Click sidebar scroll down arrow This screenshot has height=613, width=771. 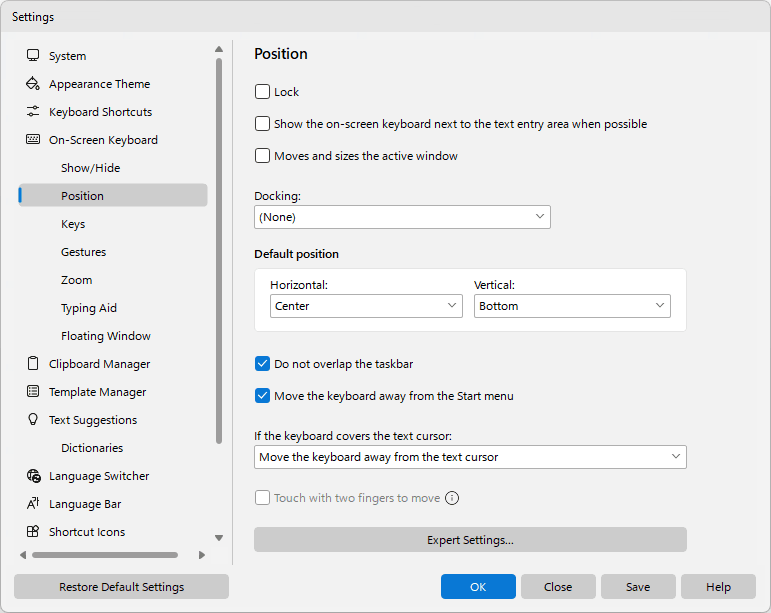[219, 538]
